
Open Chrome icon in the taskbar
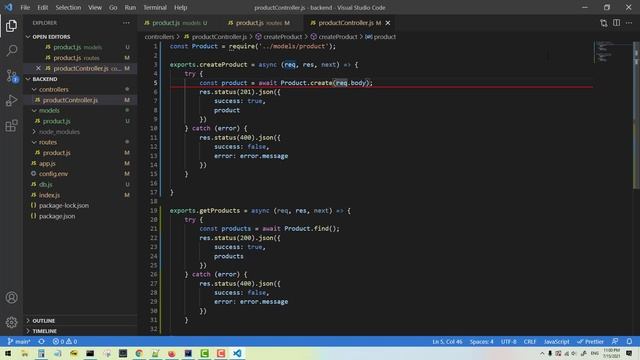[x=139, y=353]
